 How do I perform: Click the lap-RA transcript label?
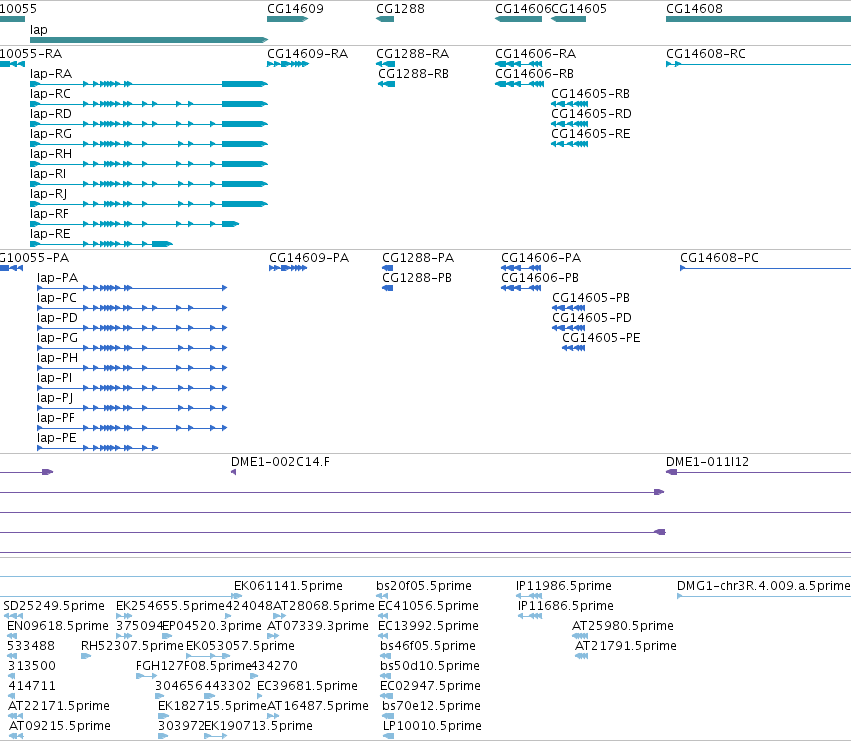51,74
